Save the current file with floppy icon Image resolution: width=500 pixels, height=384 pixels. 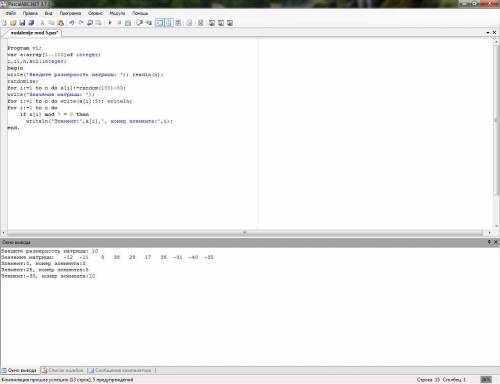coord(22,23)
